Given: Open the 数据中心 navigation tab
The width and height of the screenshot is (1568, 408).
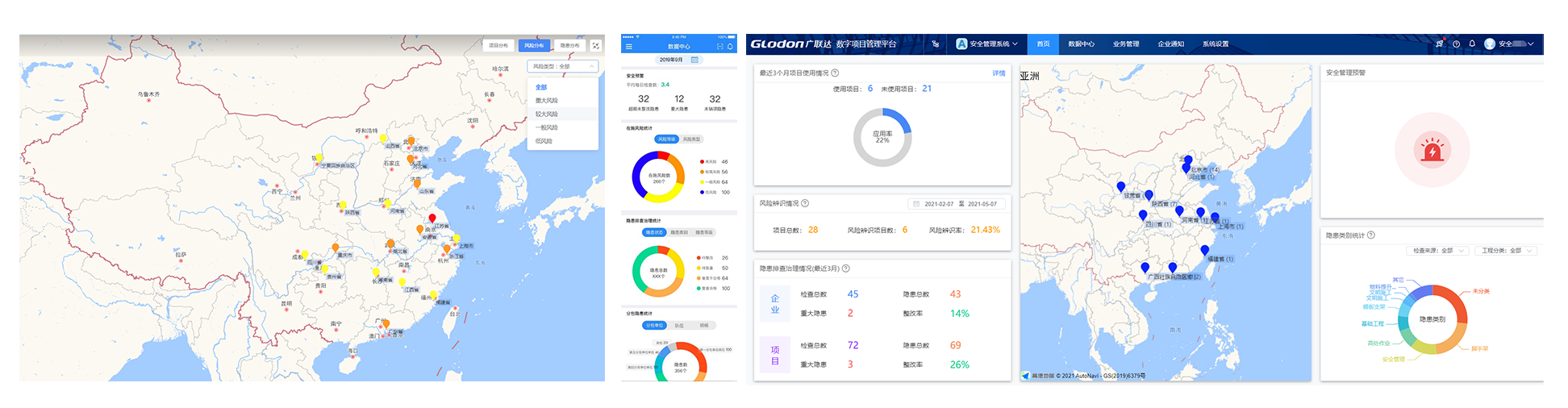Looking at the screenshot, I should point(1081,44).
